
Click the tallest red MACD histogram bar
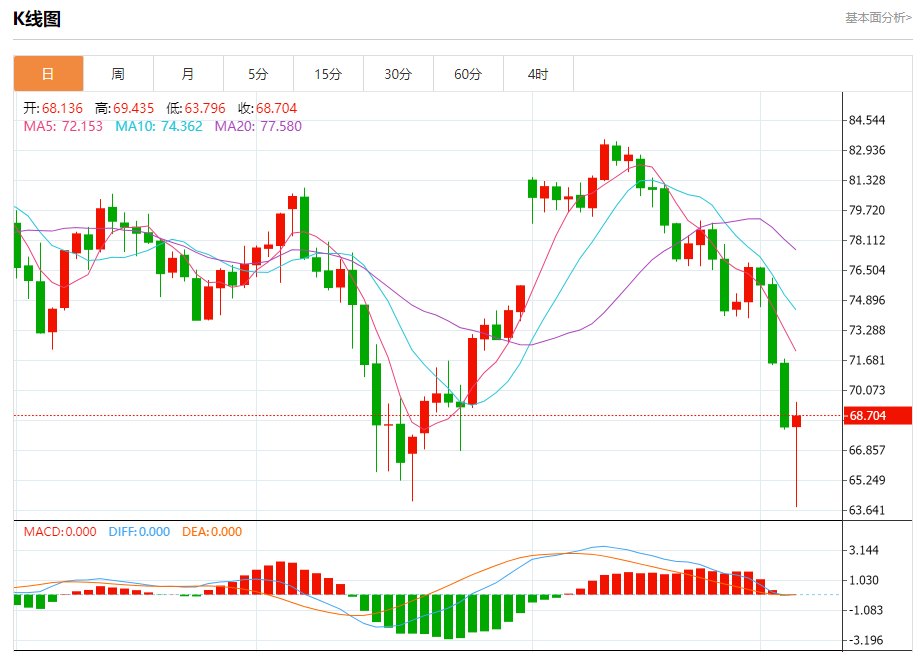tap(280, 578)
